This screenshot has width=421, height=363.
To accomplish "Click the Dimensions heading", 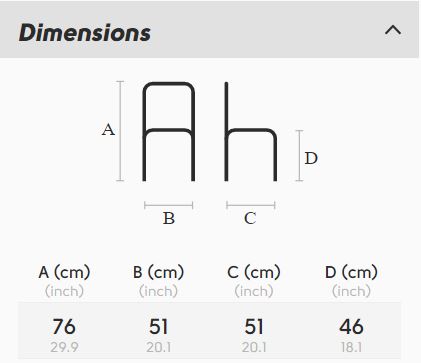I will 85,33.
